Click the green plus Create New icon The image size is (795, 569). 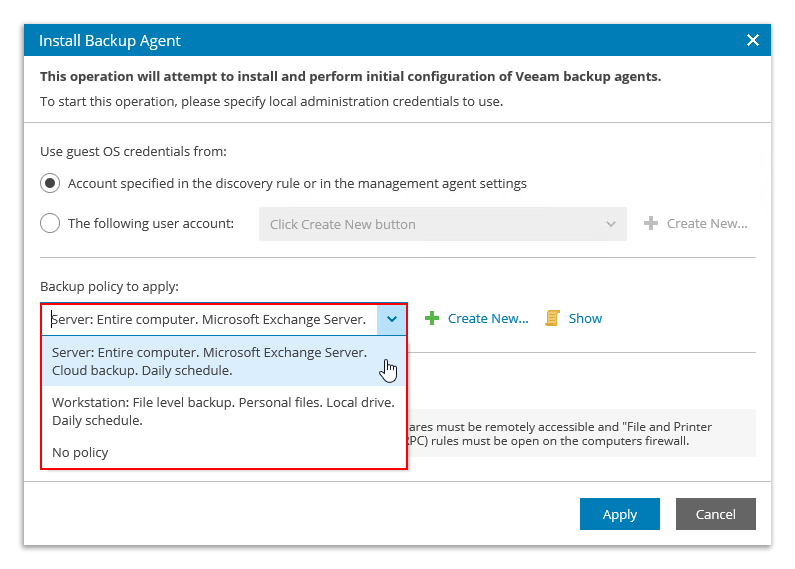432,318
